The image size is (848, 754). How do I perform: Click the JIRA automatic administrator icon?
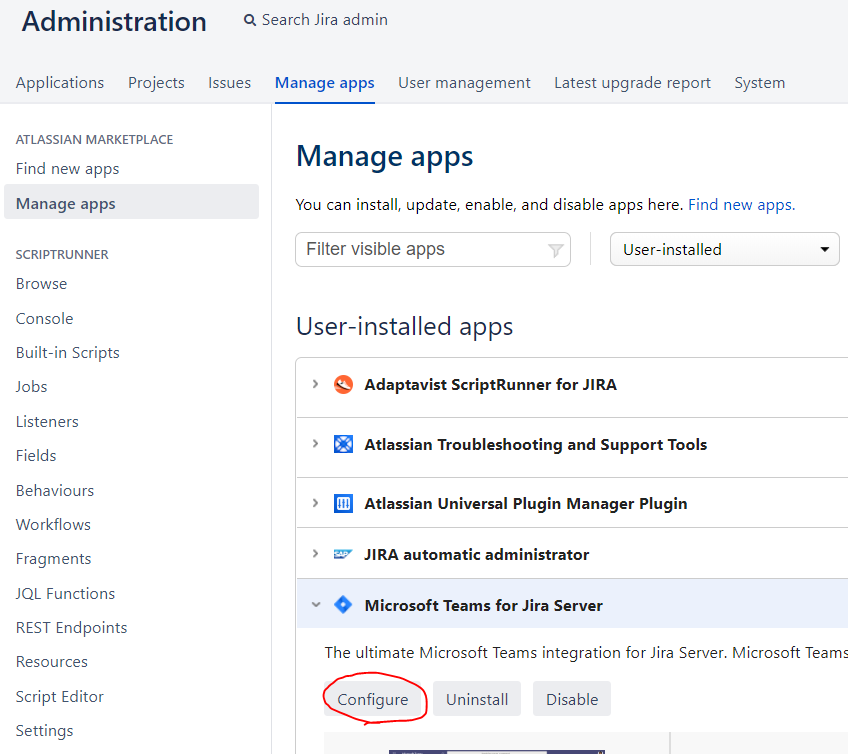pyautogui.click(x=343, y=554)
